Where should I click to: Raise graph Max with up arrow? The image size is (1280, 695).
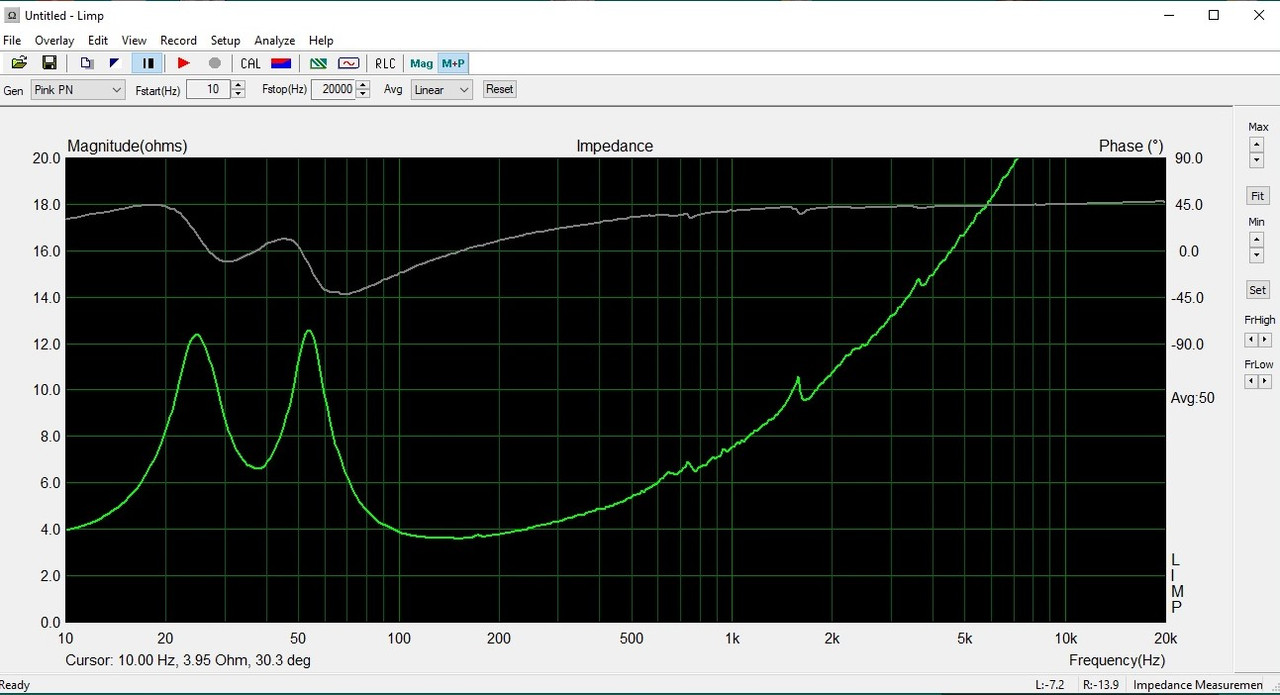coord(1257,145)
